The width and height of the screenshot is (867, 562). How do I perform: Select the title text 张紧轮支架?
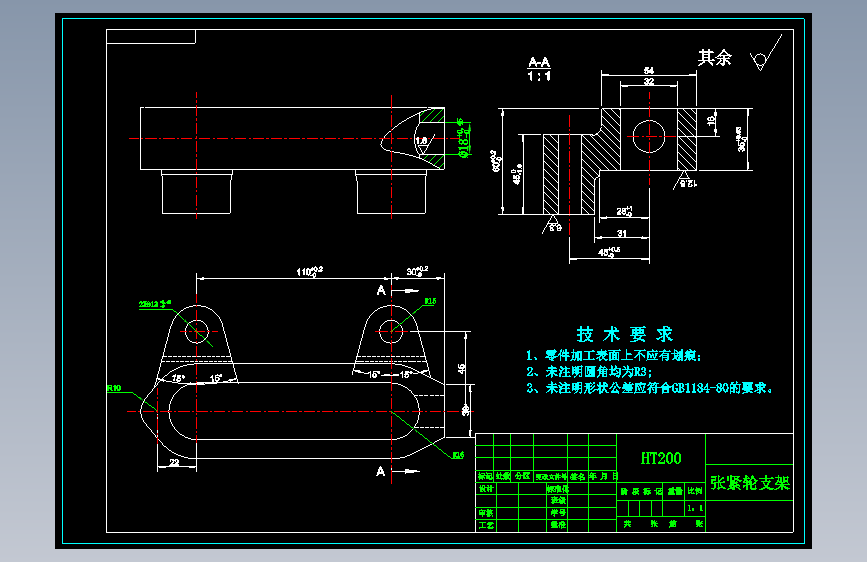pyautogui.click(x=750, y=483)
